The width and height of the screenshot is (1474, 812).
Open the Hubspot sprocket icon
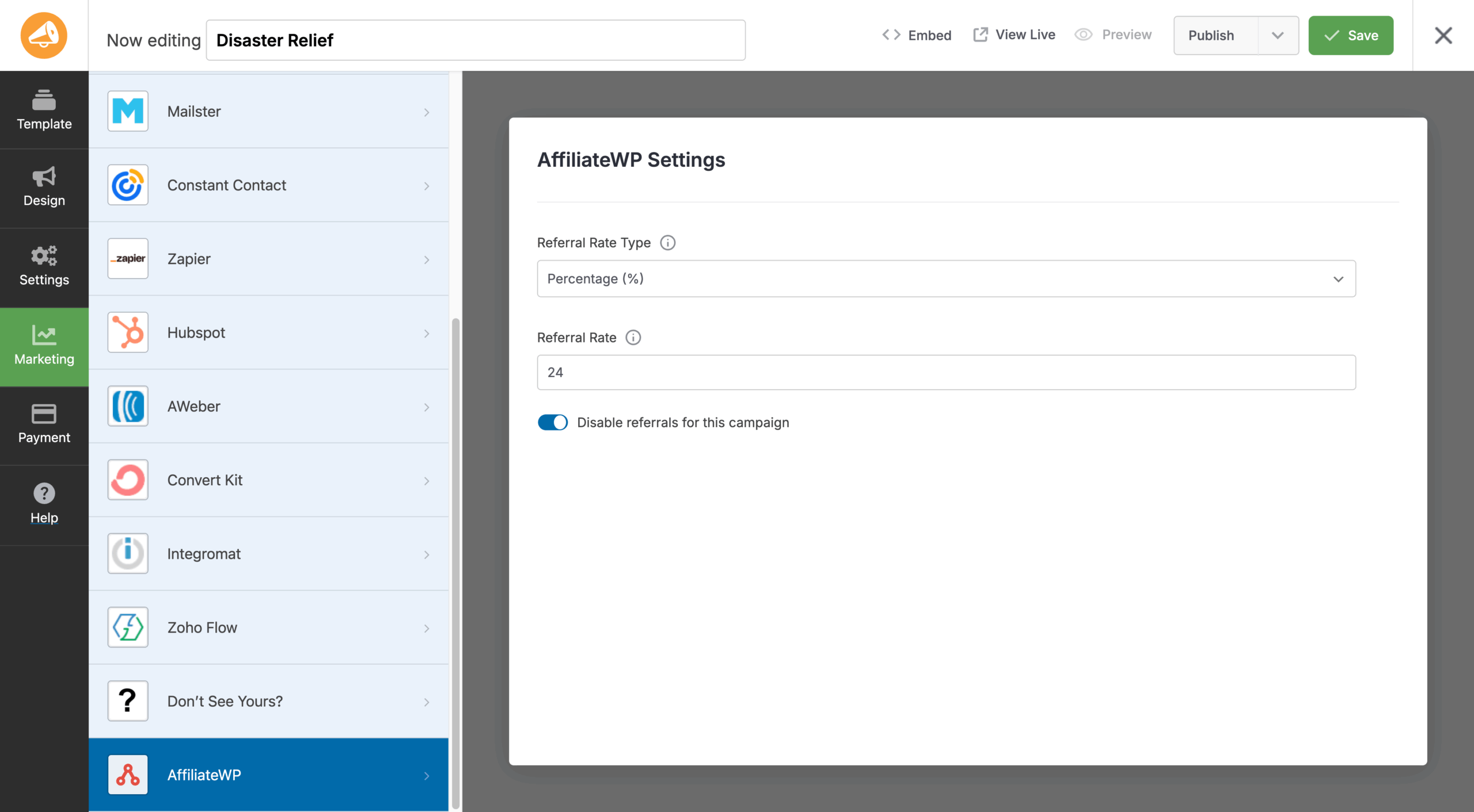128,332
